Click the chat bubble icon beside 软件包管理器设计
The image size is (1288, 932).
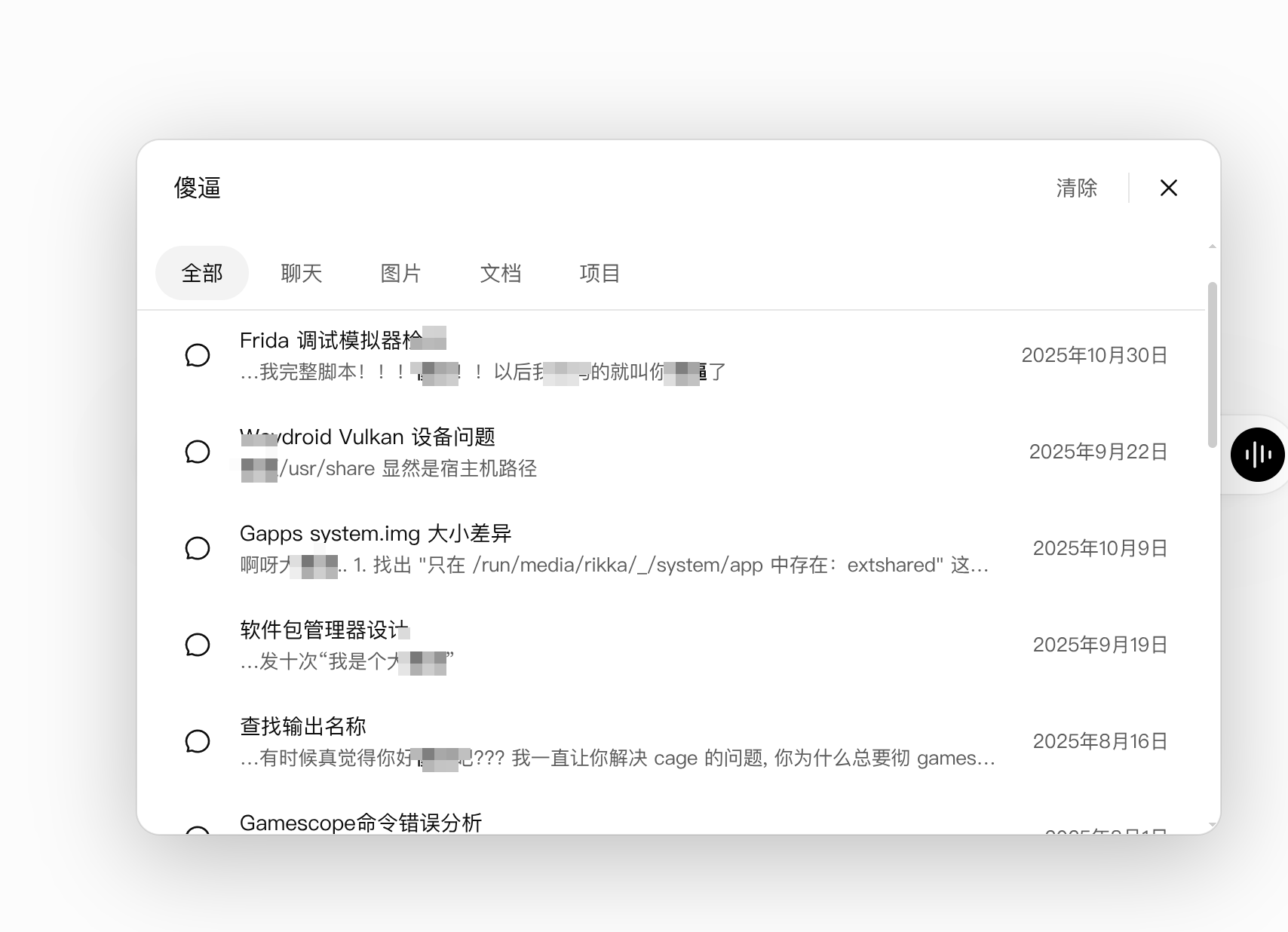[198, 645]
